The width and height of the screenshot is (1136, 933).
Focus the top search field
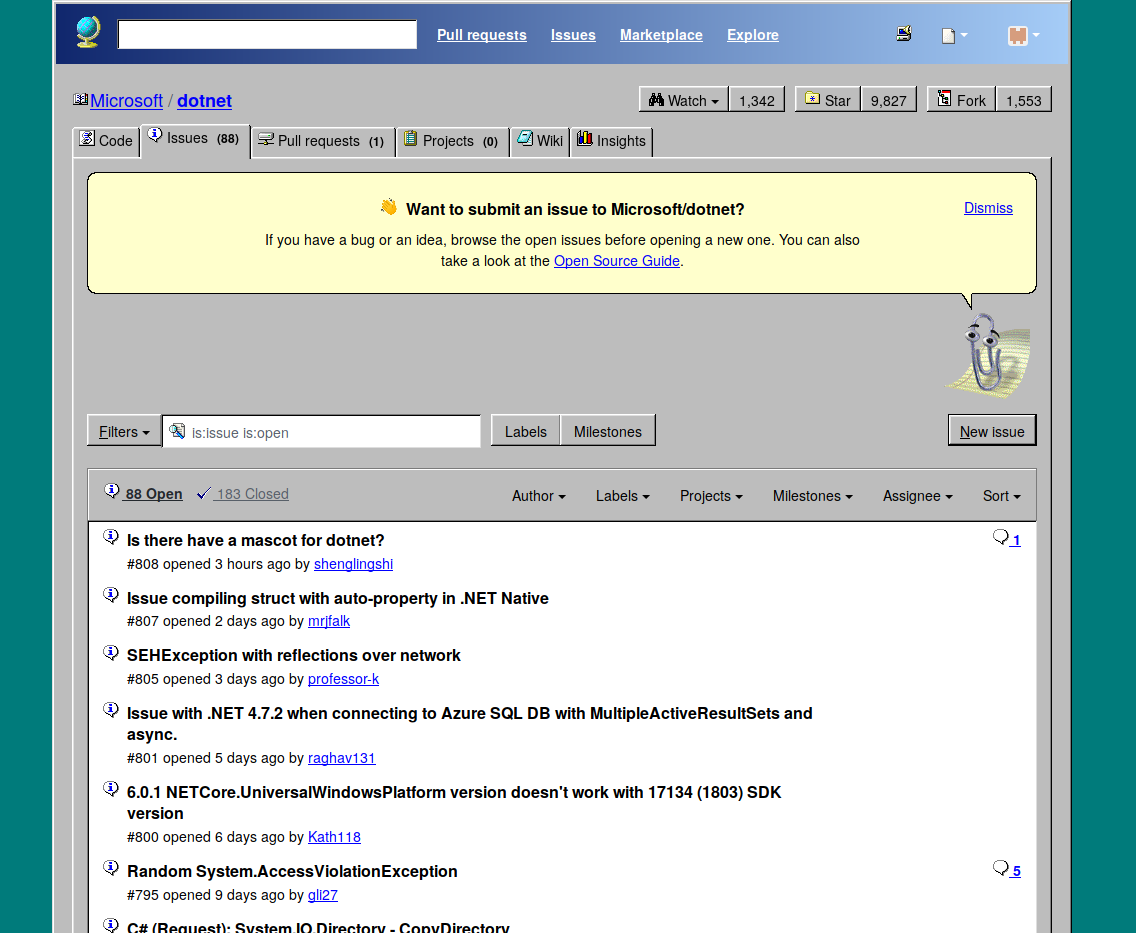(267, 35)
